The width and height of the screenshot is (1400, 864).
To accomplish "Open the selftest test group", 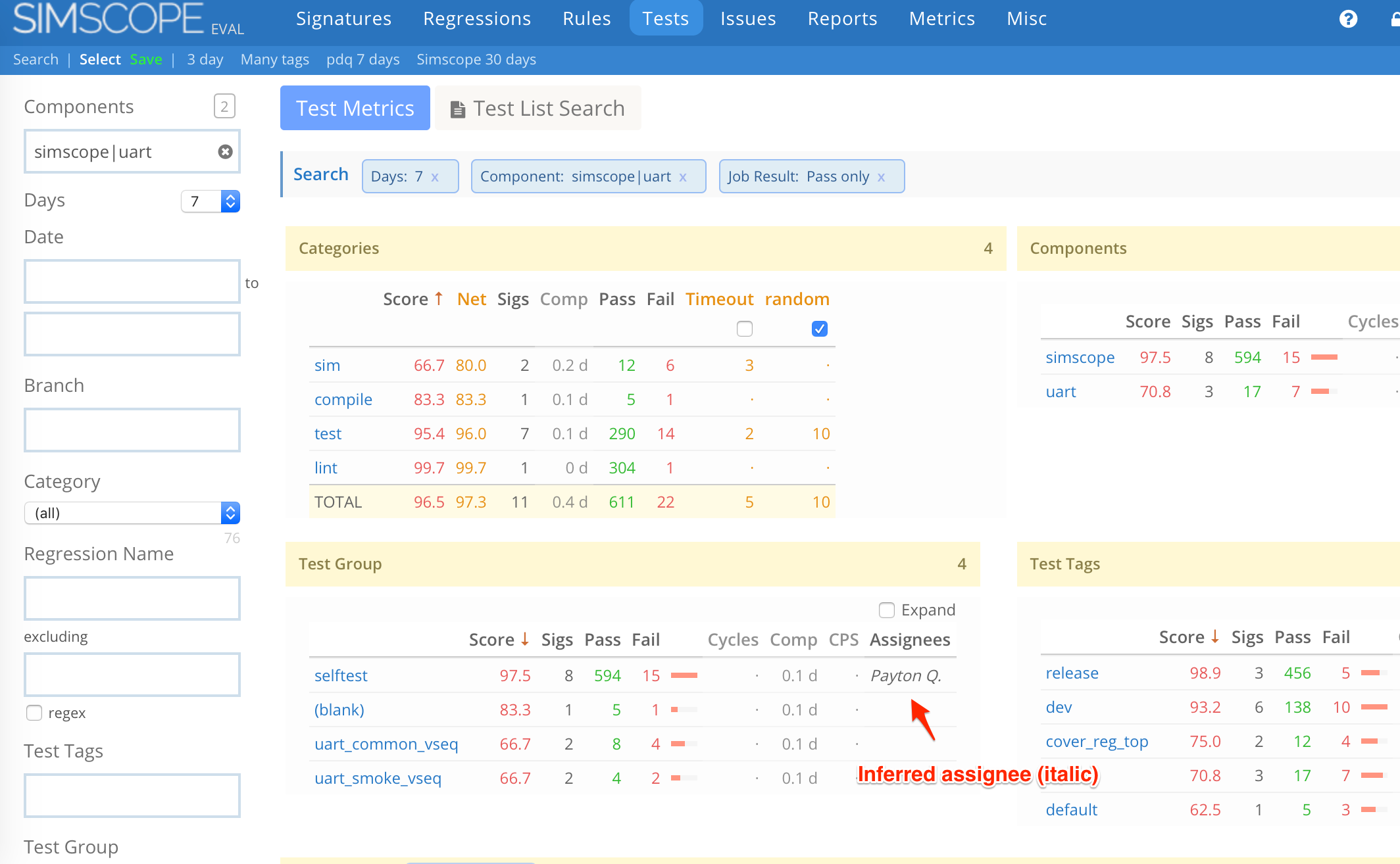I will tap(341, 675).
